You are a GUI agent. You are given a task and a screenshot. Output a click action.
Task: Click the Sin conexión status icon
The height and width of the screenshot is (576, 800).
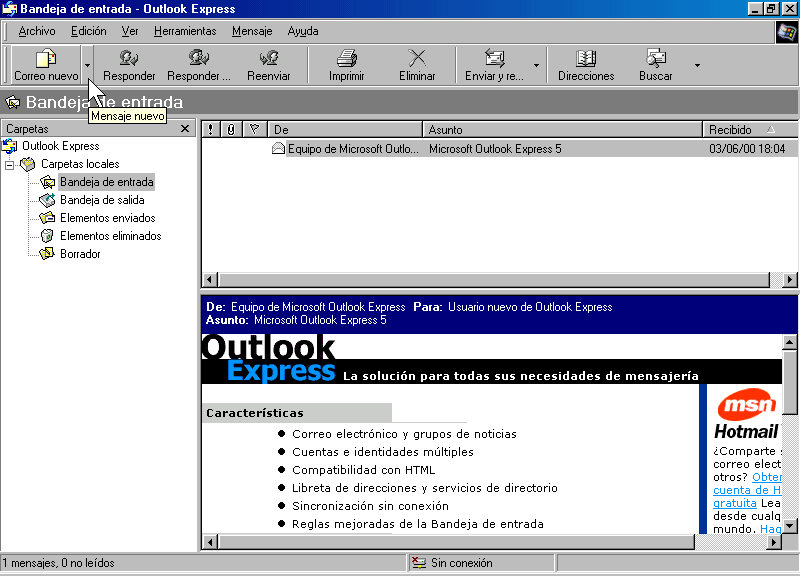419,563
